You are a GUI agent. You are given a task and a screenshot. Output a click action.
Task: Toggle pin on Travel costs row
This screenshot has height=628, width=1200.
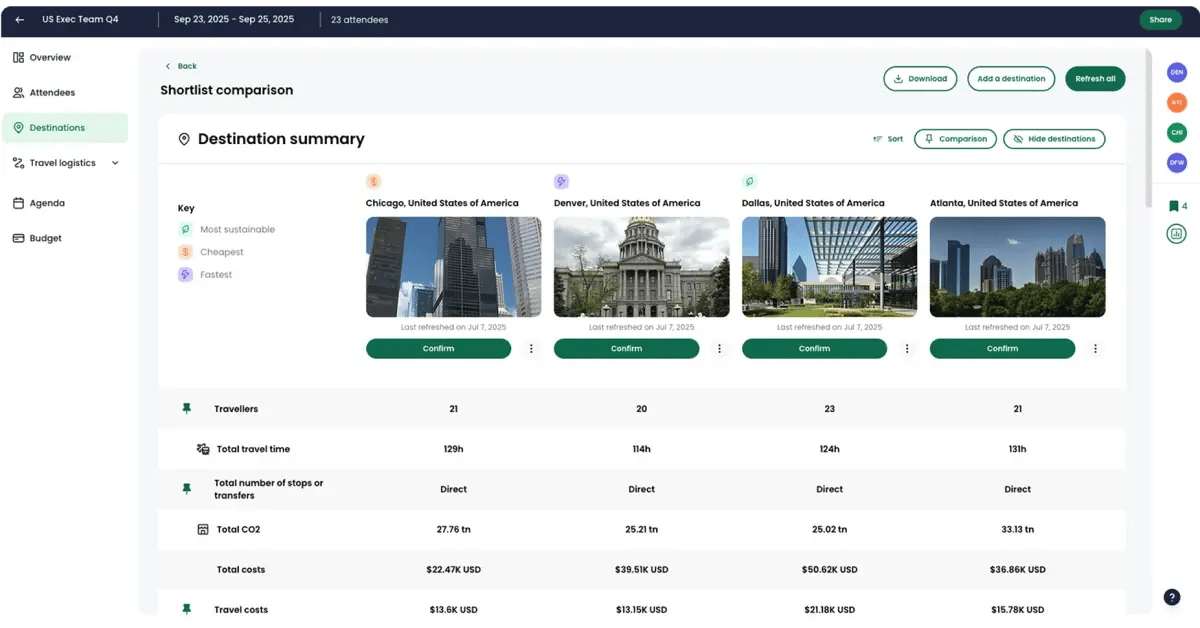click(186, 609)
